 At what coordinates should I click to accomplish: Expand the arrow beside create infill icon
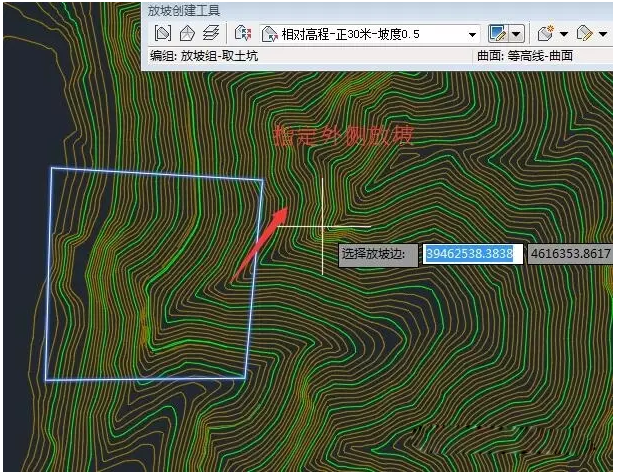564,34
